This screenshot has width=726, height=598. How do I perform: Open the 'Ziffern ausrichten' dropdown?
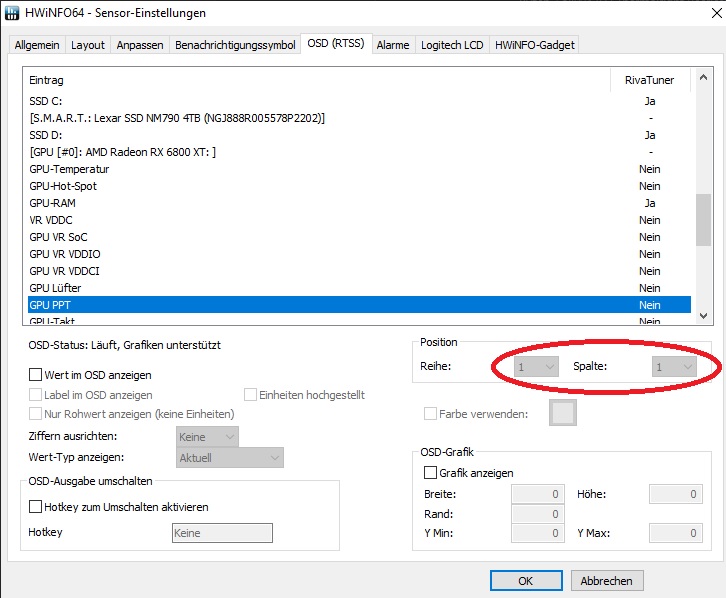[207, 436]
